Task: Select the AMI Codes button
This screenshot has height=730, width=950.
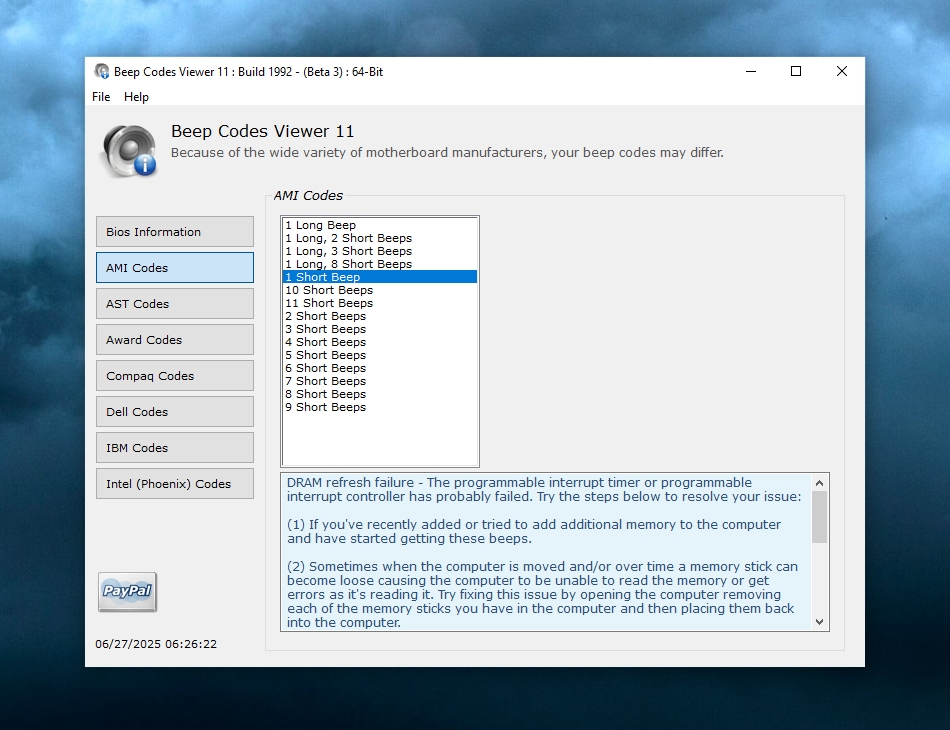Action: 174,268
